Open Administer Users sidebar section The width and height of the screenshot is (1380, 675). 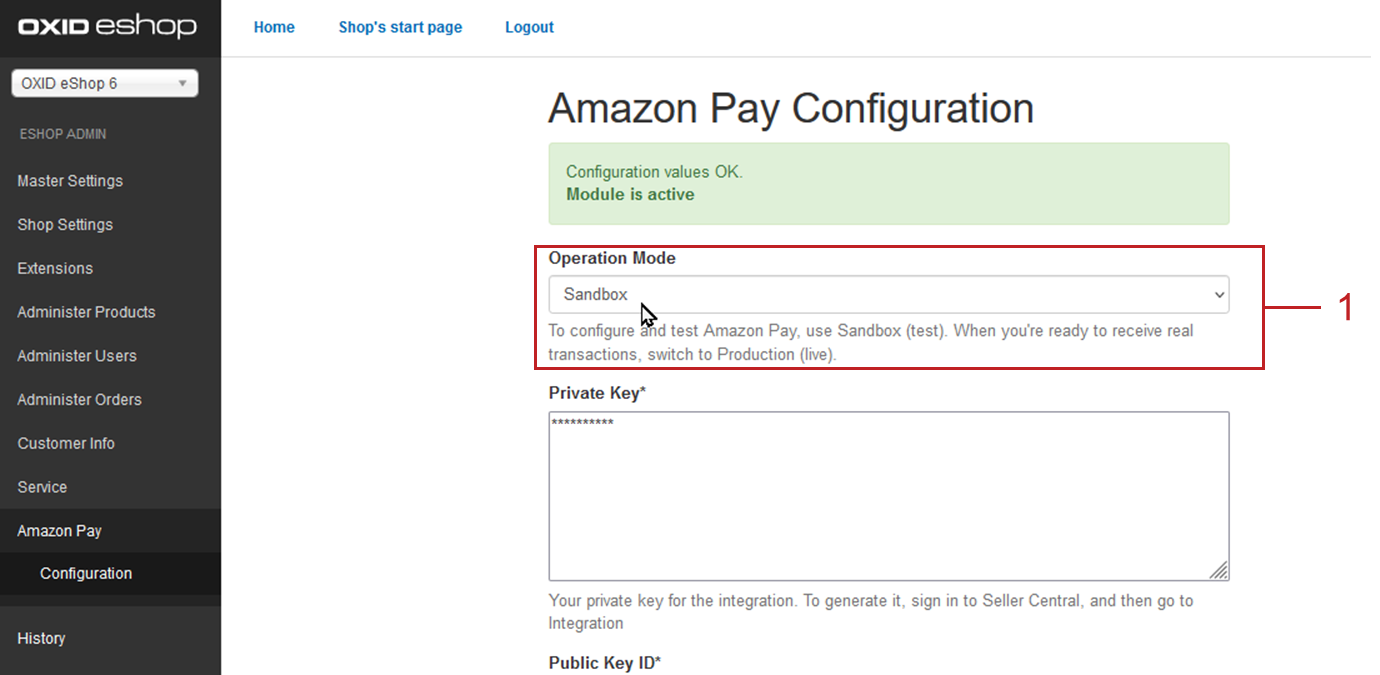click(77, 356)
